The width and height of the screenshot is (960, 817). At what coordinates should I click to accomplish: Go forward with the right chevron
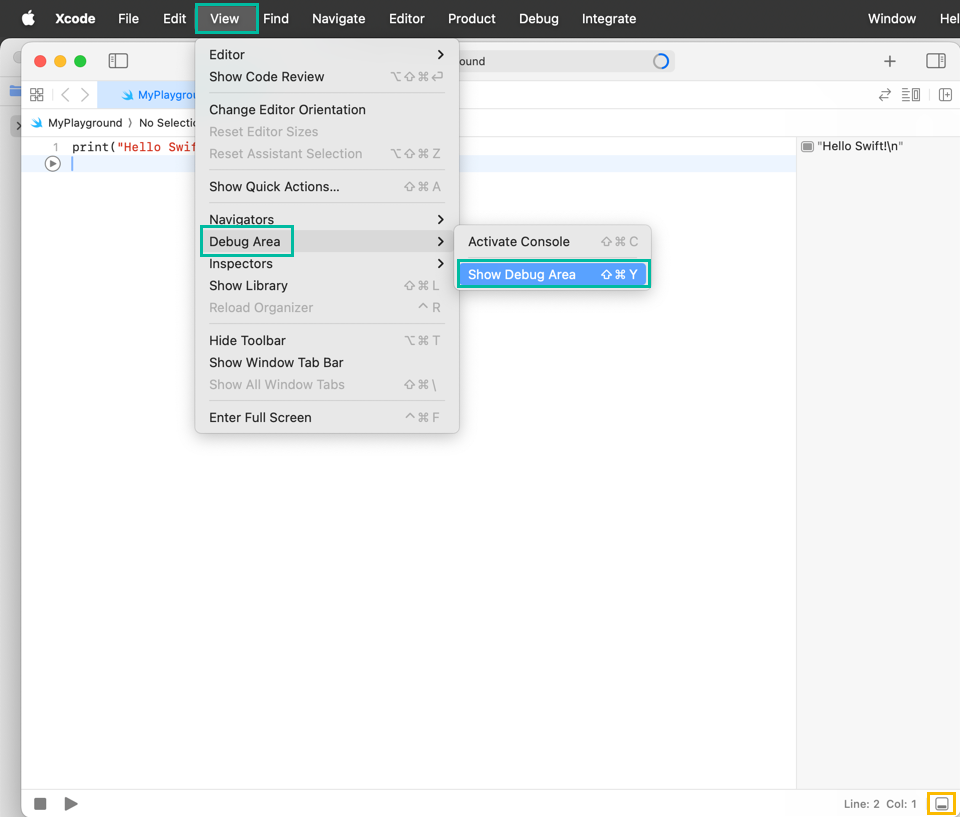coord(85,94)
